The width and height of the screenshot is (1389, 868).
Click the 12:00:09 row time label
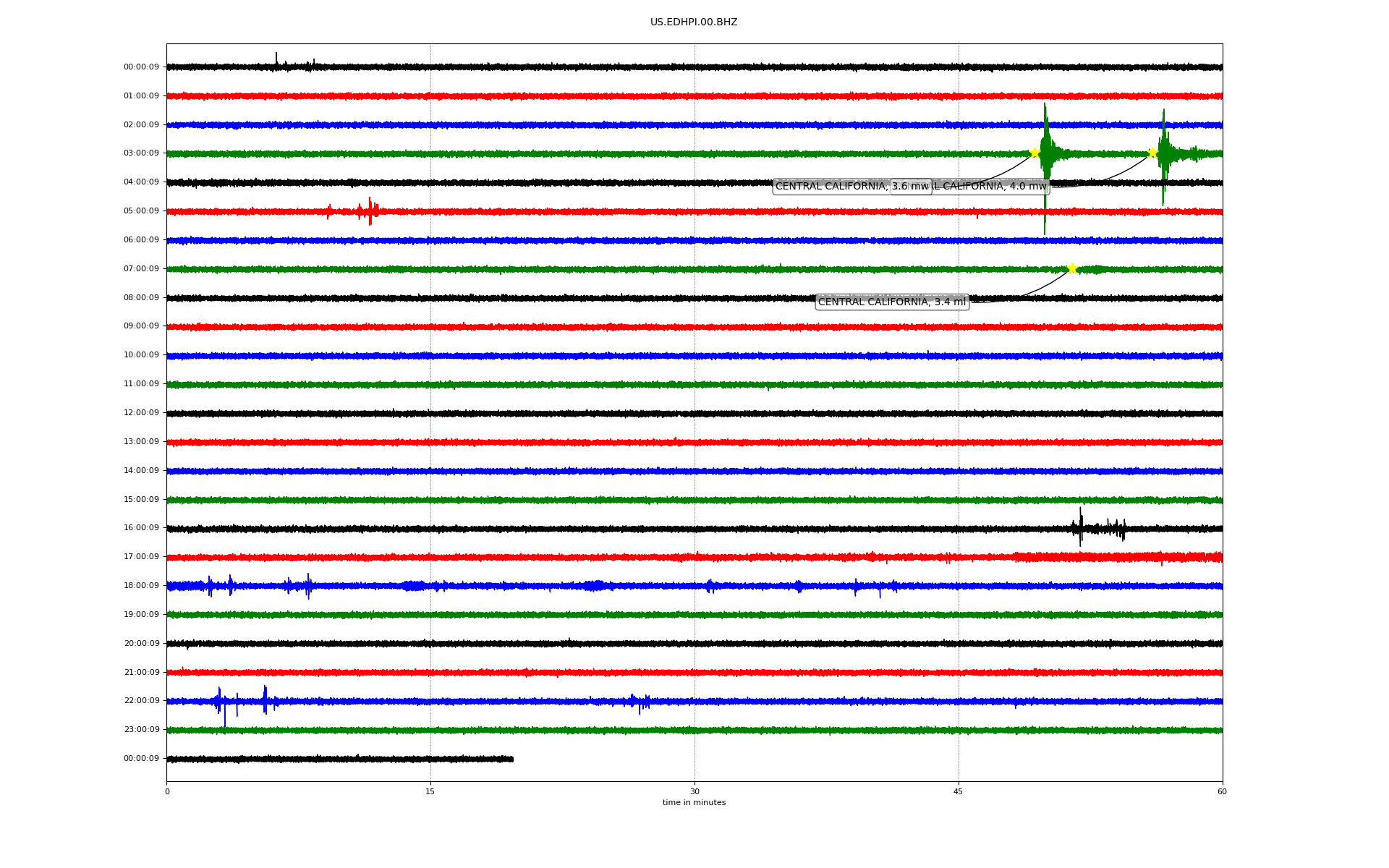141,413
